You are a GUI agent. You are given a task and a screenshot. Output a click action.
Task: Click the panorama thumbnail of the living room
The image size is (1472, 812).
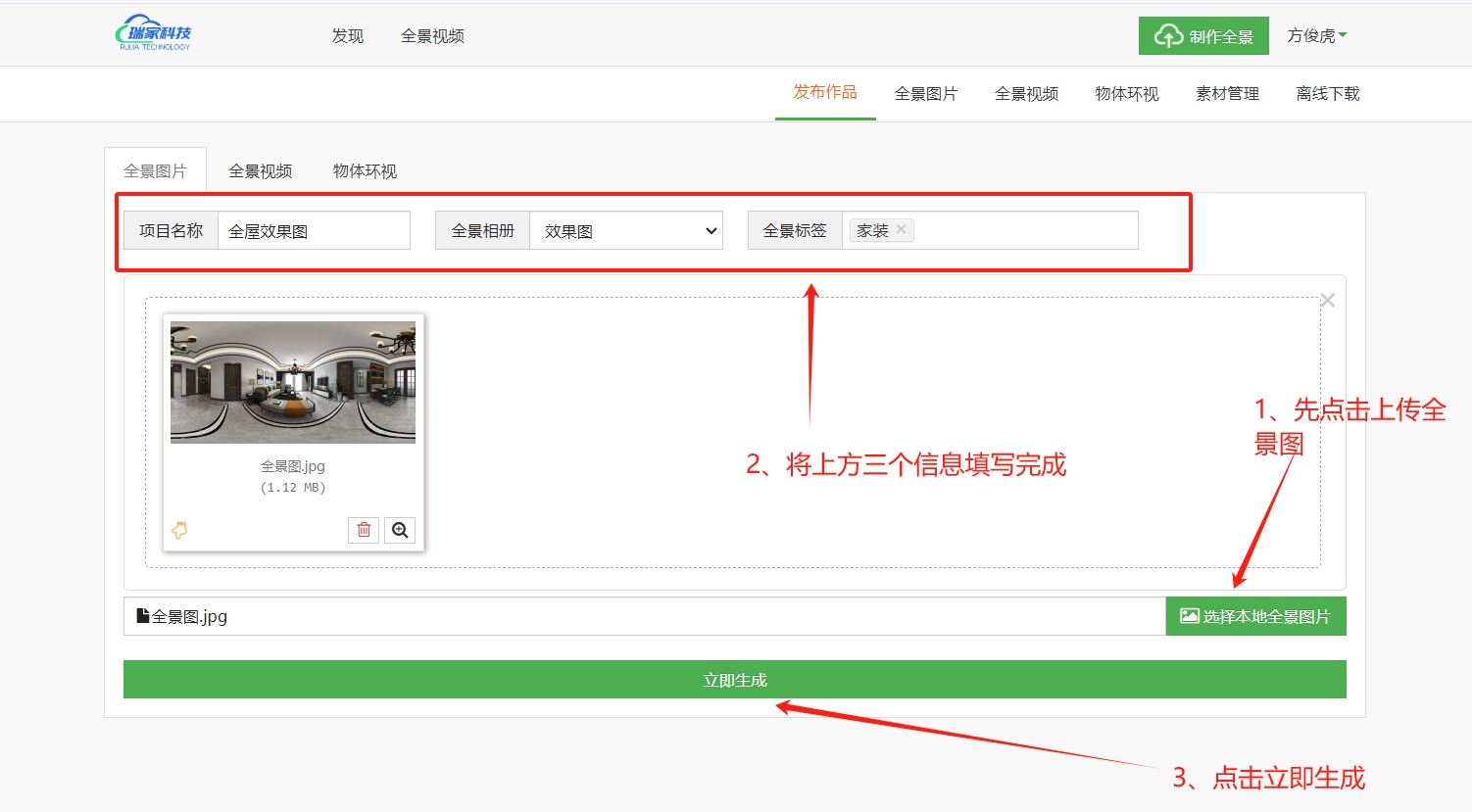coord(292,382)
